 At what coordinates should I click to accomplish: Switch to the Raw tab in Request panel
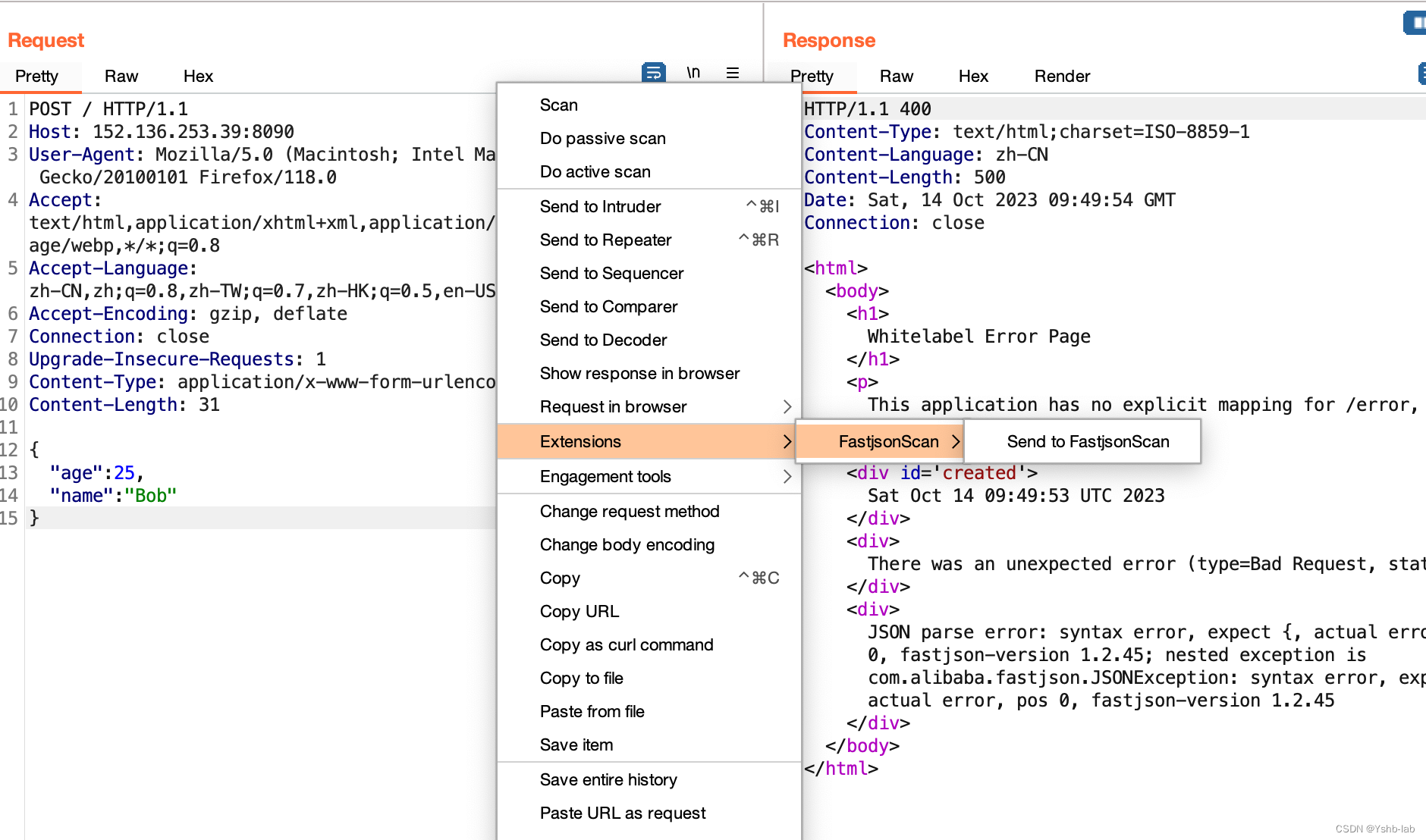click(x=121, y=76)
